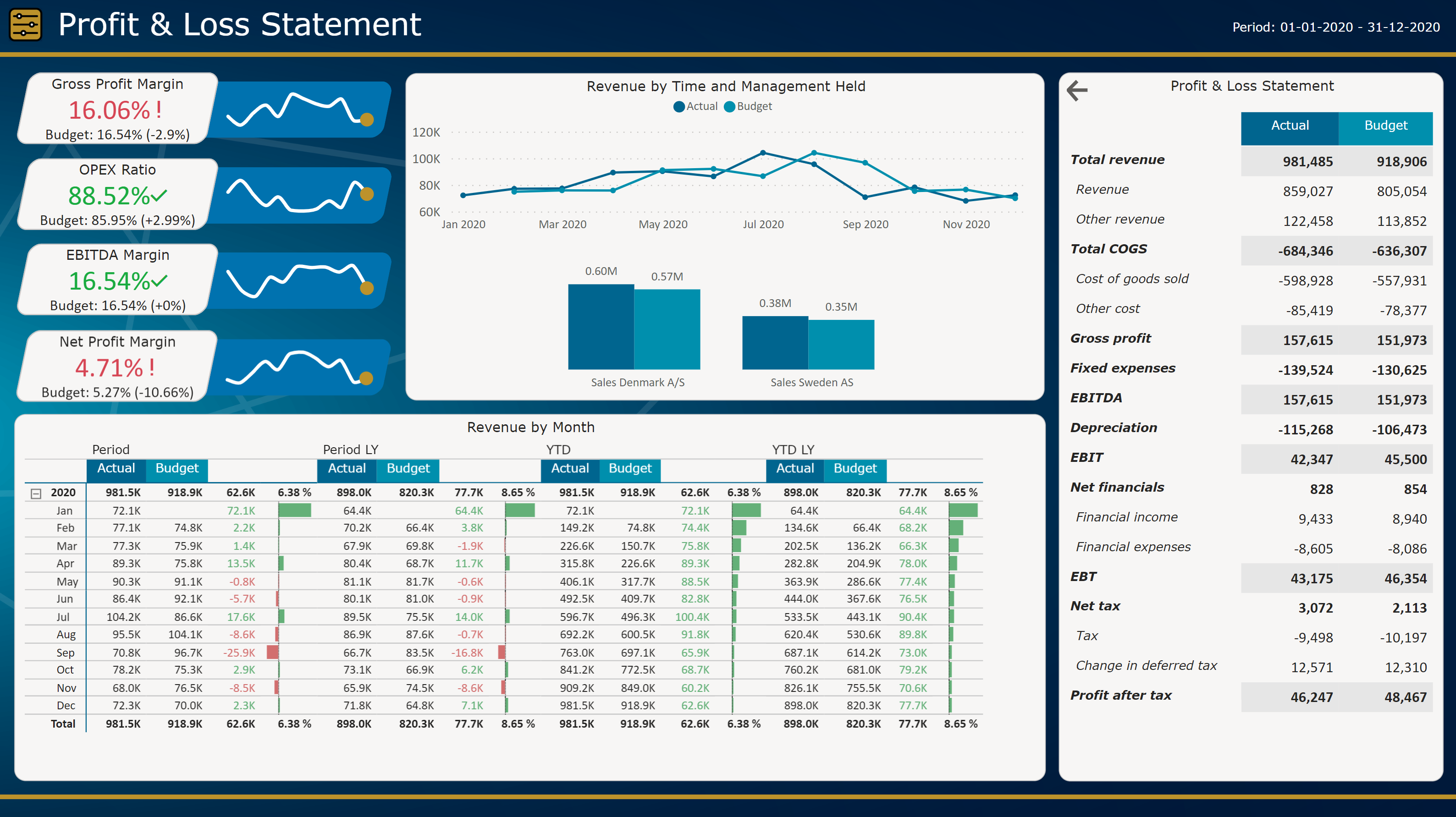Click the back arrow in the P&L panel

point(1077,90)
